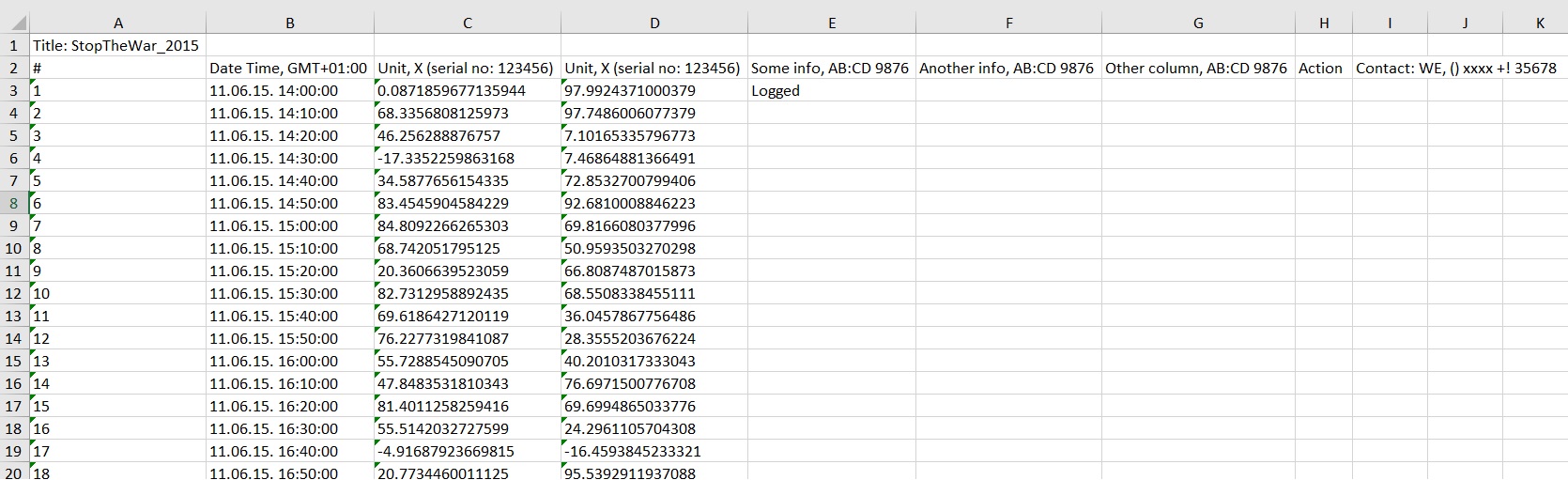Select column K header
This screenshot has width=1568, height=480.
pyautogui.click(x=1540, y=23)
